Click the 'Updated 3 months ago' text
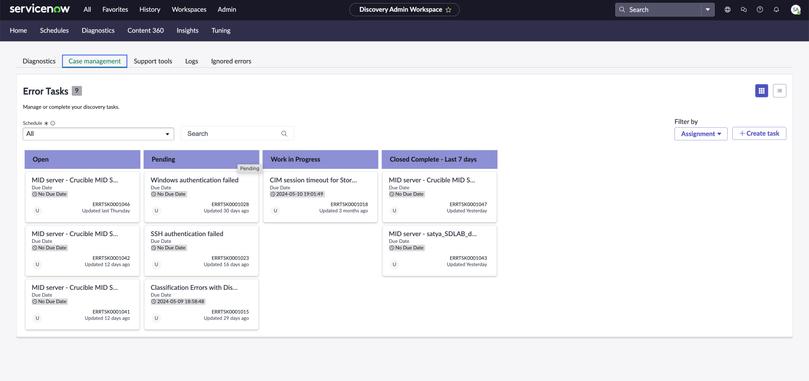Viewport: 809px width, 381px height. pos(344,211)
